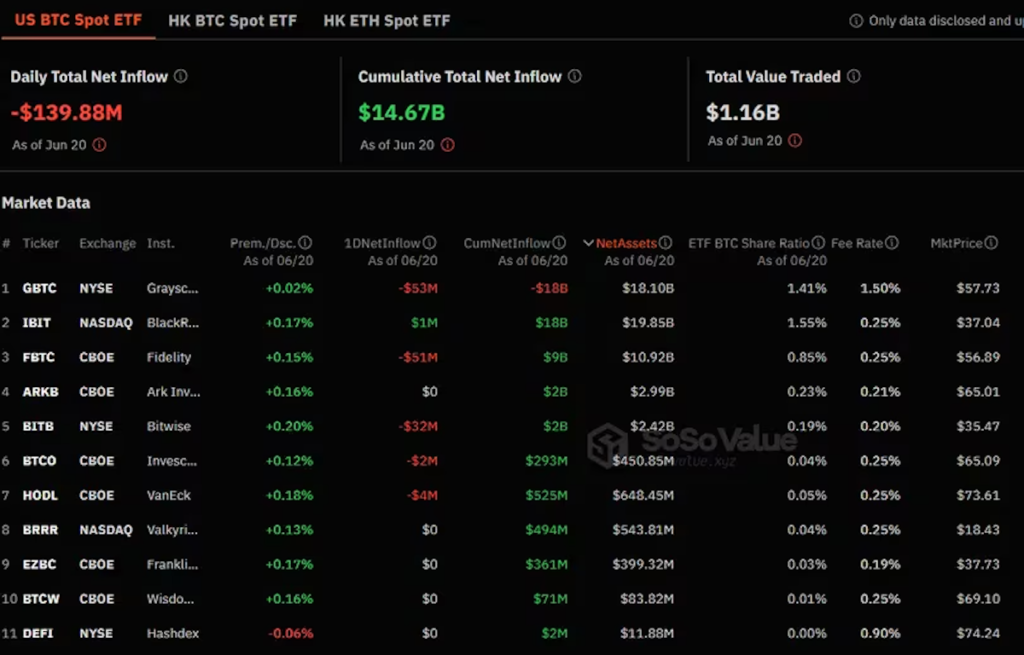Click HODL cumulative inflow $525M
Image resolution: width=1024 pixels, height=655 pixels.
tap(547, 496)
